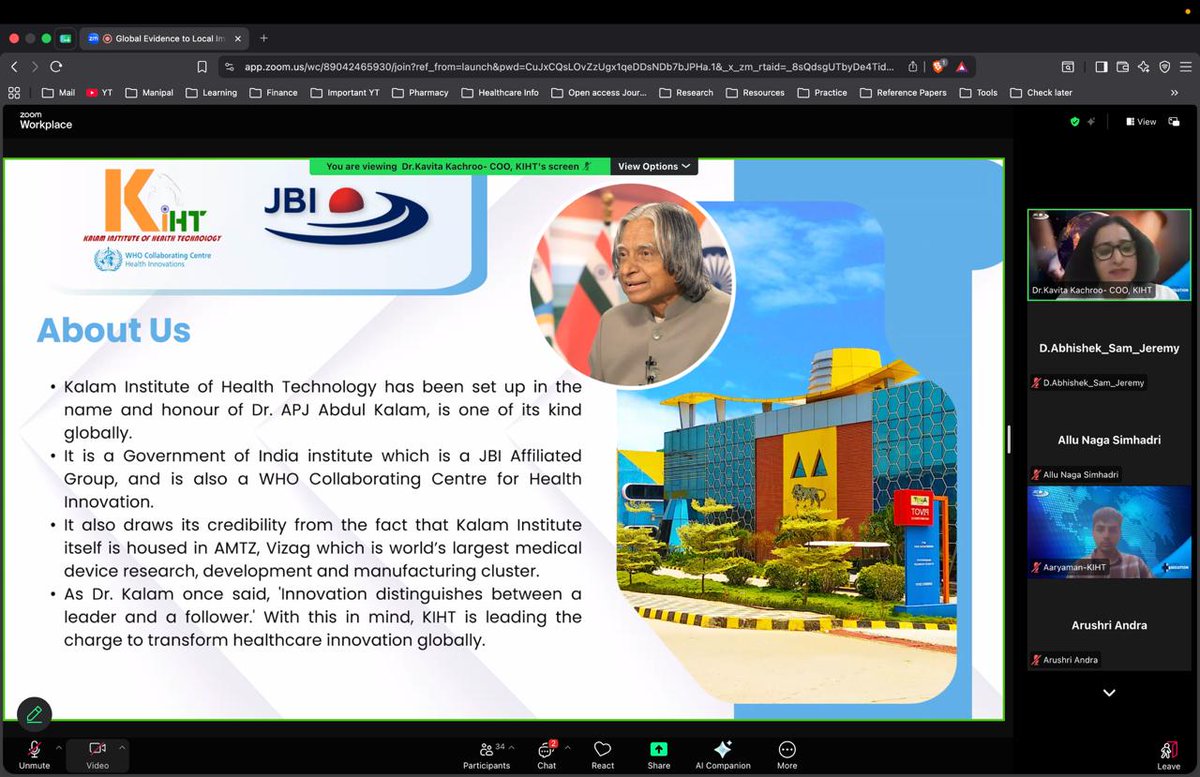Go back in the browser
The image size is (1200, 777).
pyautogui.click(x=14, y=66)
